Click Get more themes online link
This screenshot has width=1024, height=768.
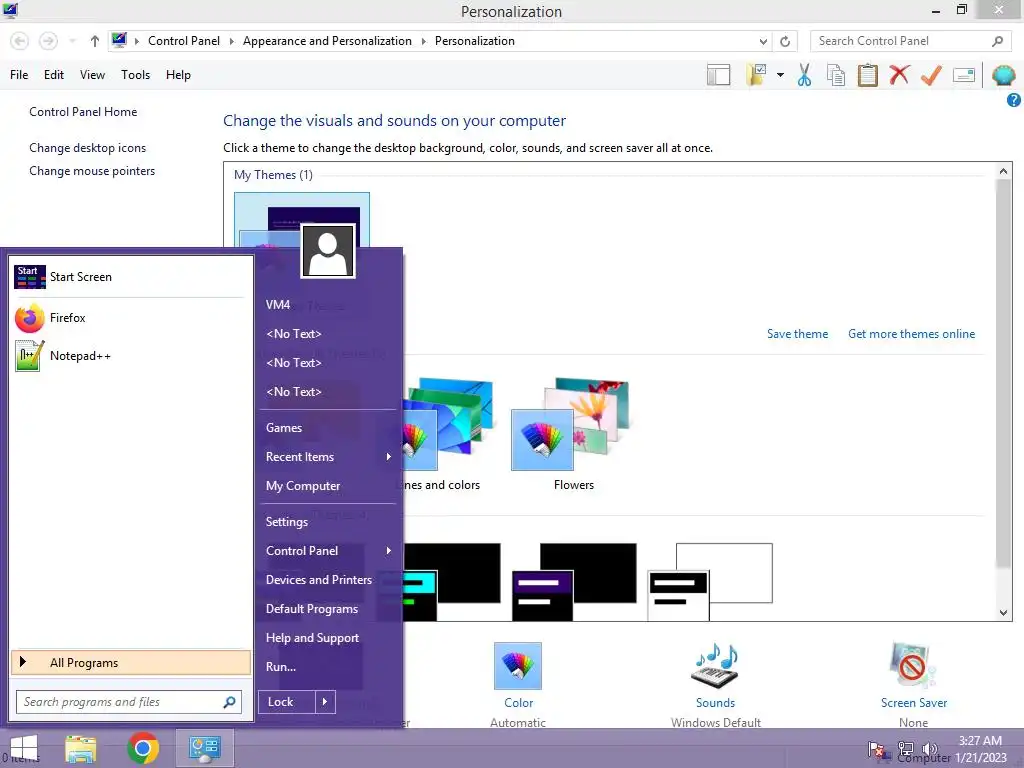911,334
